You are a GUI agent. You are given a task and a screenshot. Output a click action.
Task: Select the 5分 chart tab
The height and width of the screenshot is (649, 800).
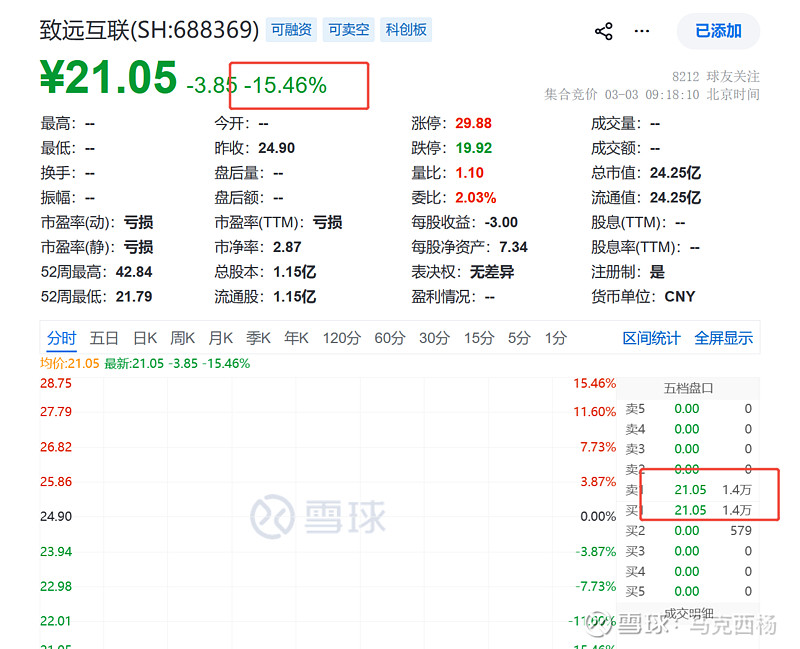(x=519, y=338)
